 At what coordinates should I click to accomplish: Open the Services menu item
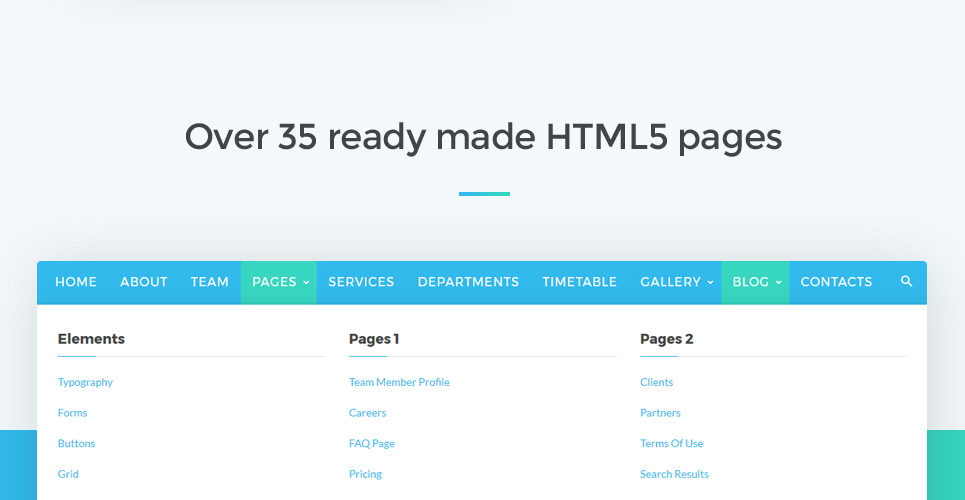361,282
